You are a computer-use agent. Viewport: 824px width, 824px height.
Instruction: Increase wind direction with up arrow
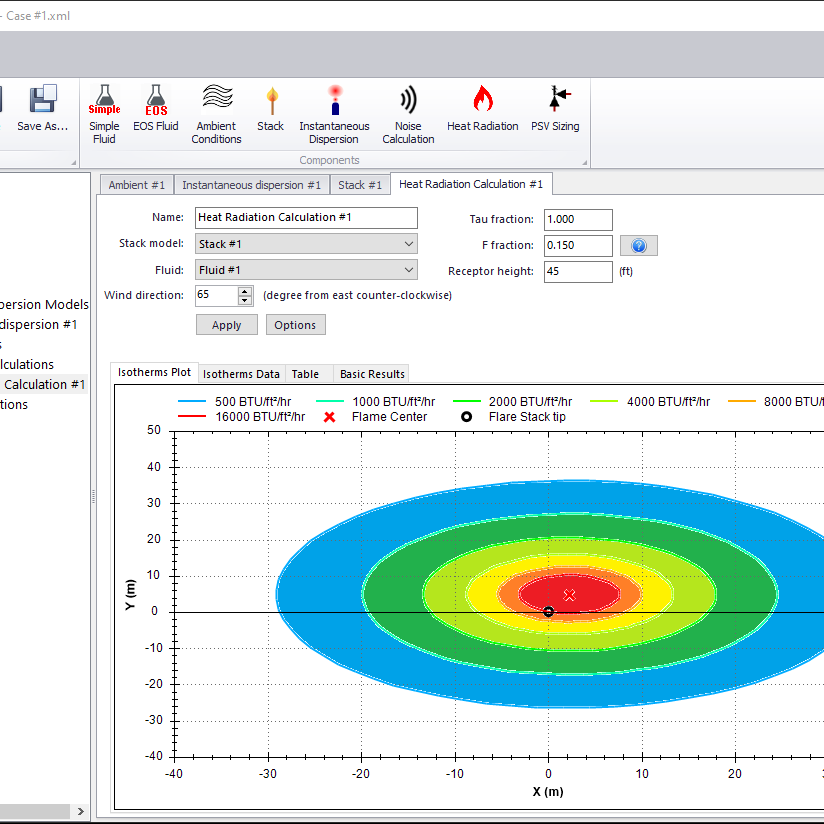(x=245, y=291)
